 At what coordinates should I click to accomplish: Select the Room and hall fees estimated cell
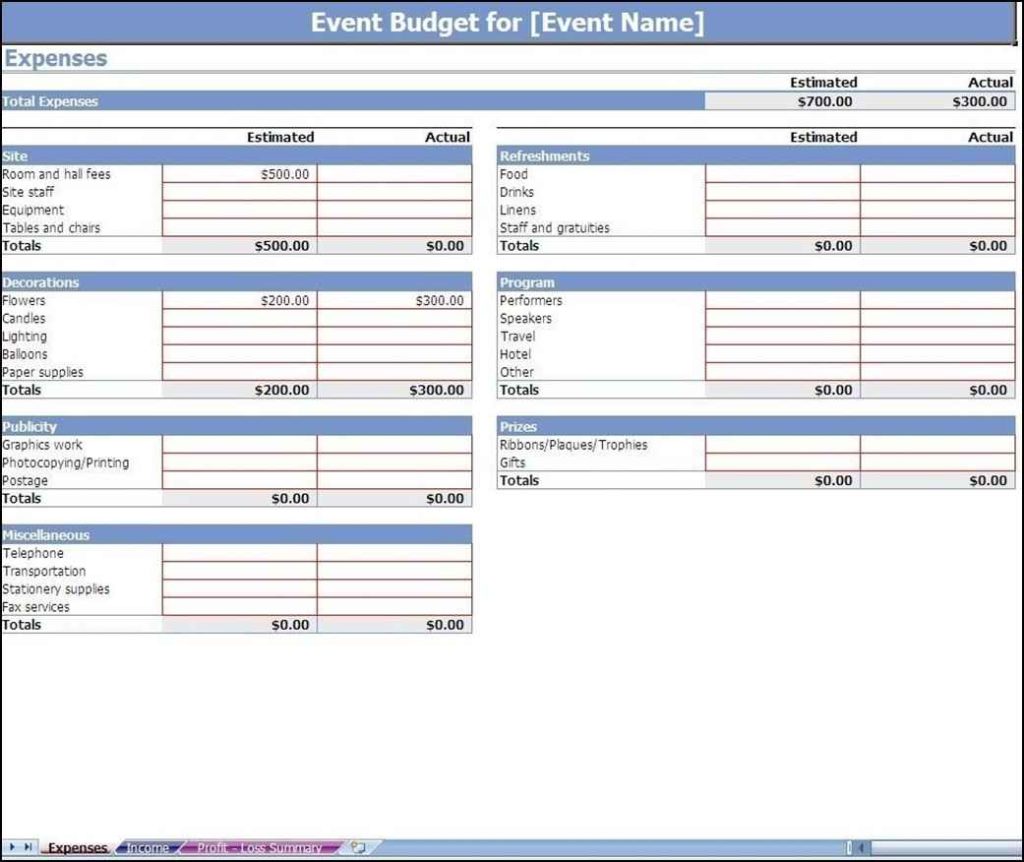tap(240, 174)
